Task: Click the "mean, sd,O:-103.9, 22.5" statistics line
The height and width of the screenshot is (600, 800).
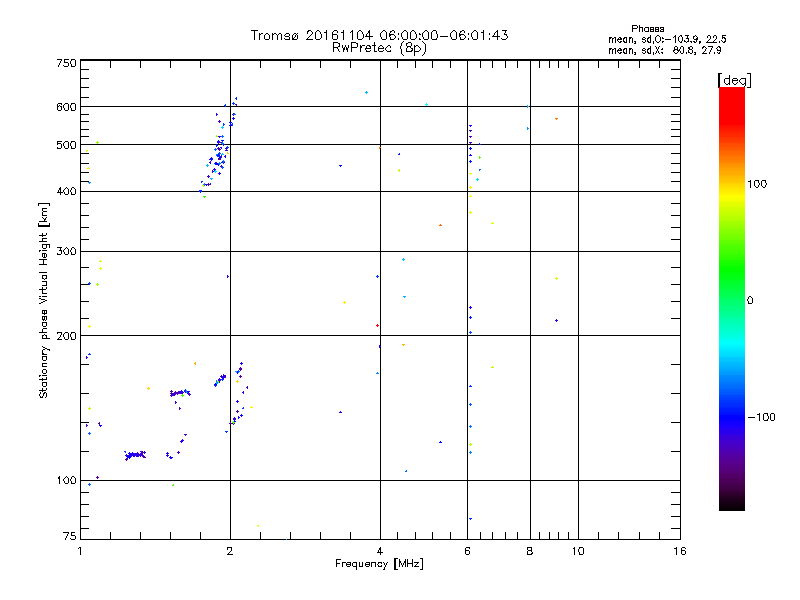Action: [667, 39]
